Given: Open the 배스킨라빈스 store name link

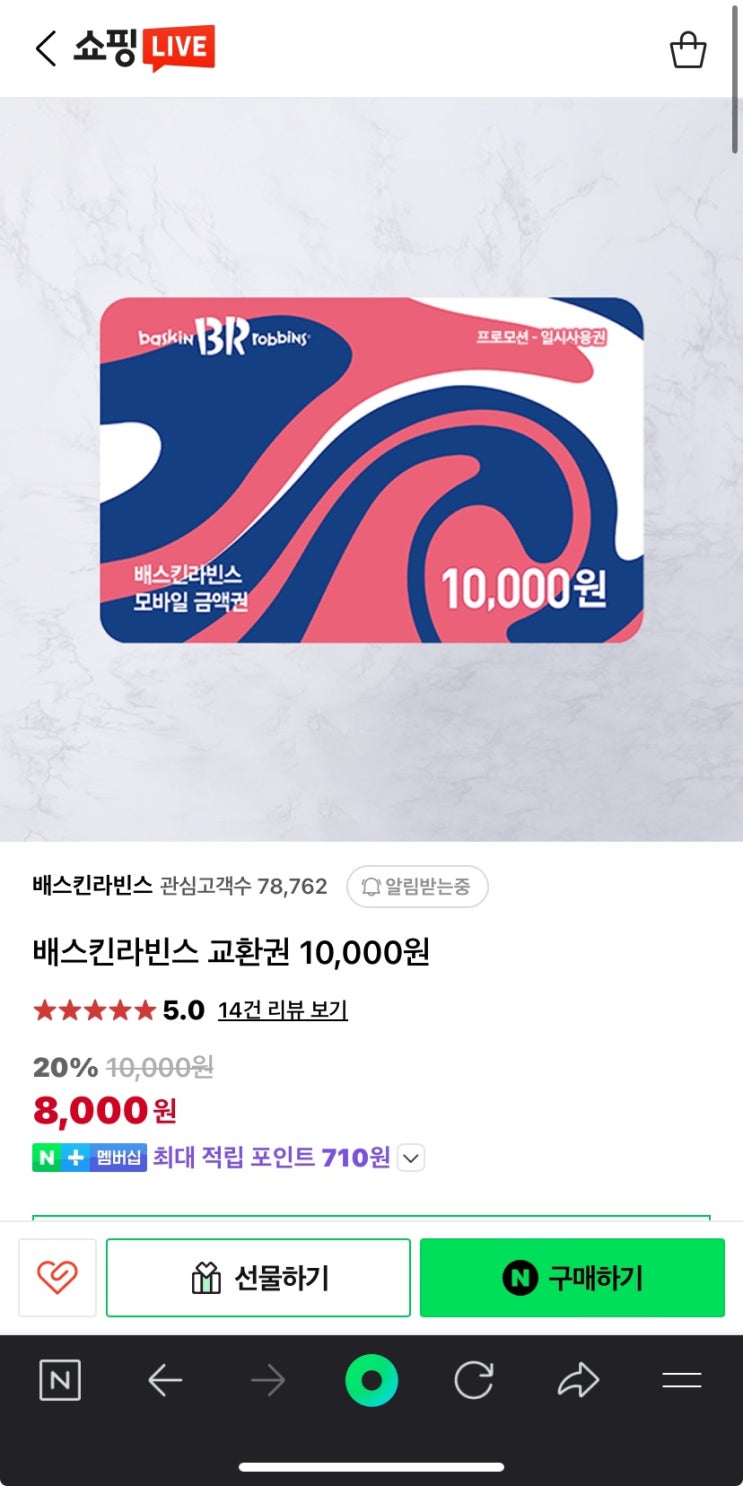Looking at the screenshot, I should 92,886.
